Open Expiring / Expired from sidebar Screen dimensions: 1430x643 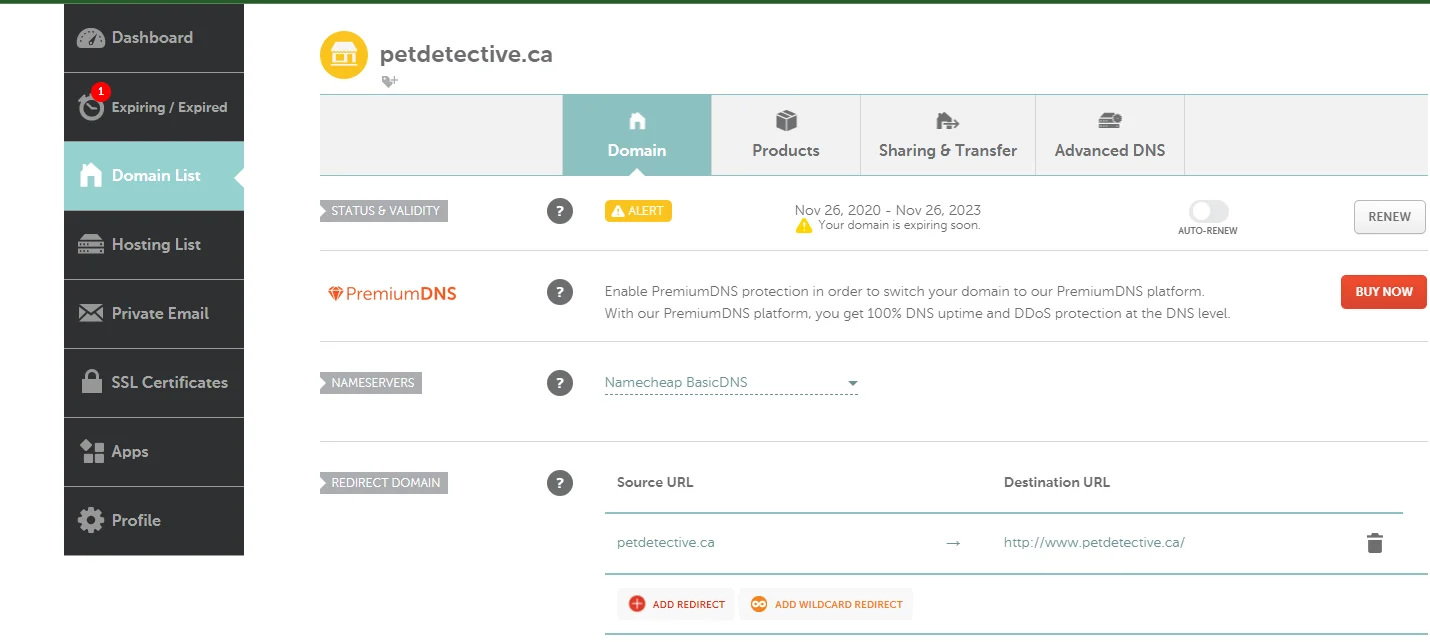(x=154, y=107)
